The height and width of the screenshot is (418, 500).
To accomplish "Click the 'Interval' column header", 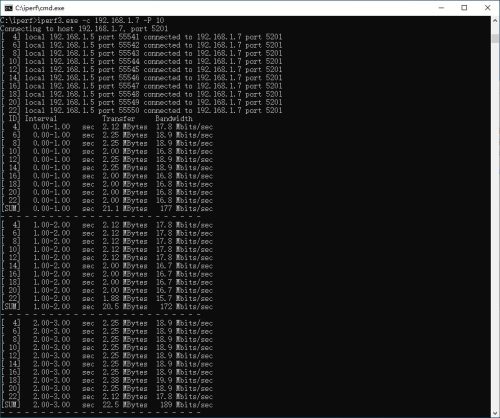I will pyautogui.click(x=41, y=119).
